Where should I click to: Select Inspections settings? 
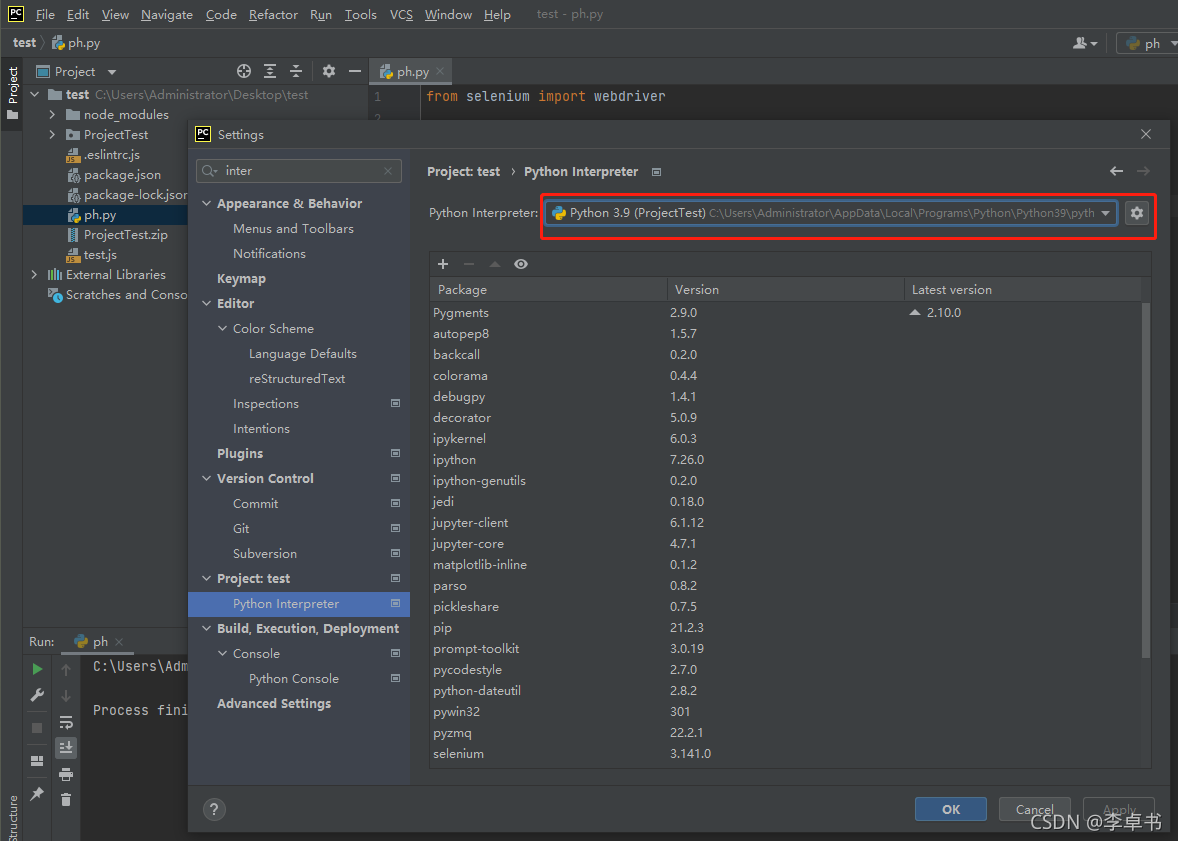(x=265, y=404)
